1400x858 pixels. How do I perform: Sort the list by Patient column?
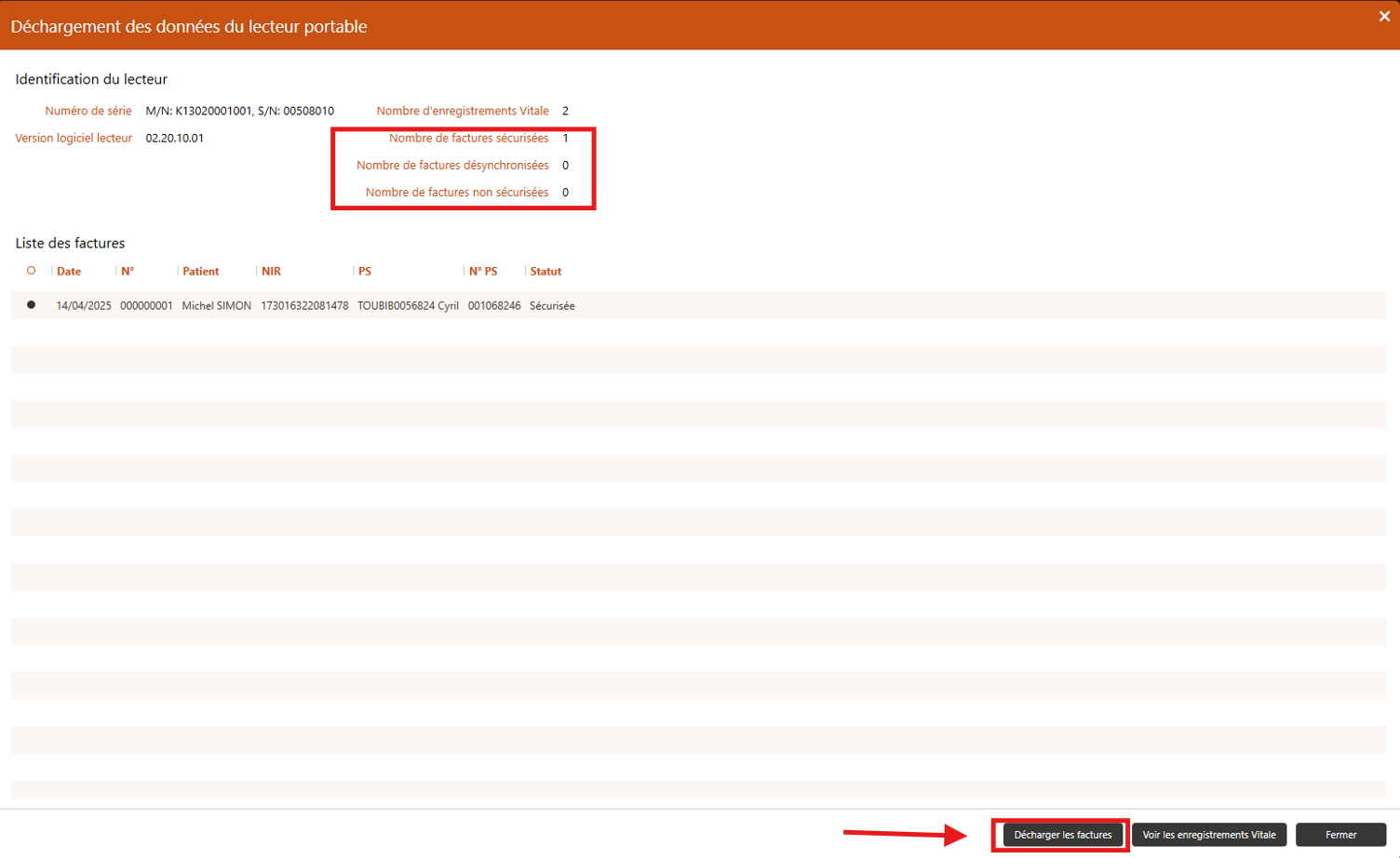[200, 272]
